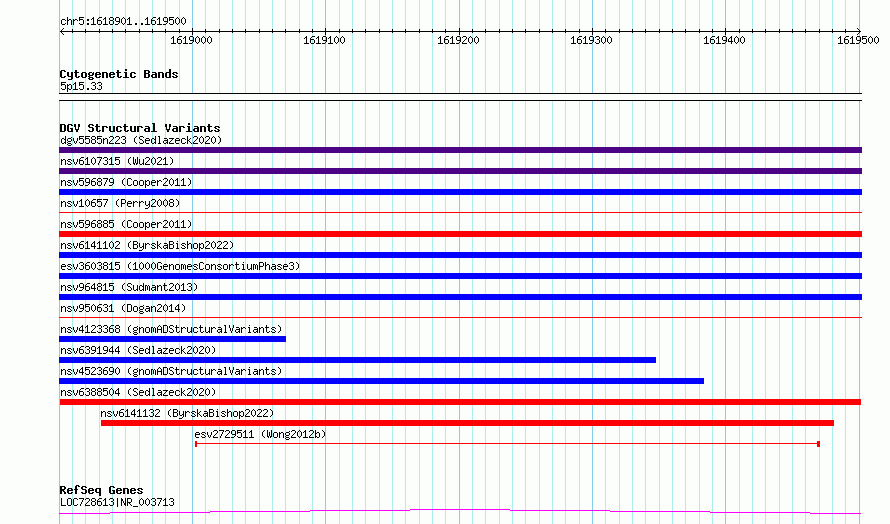Select the 5p15.33 band label

click(x=81, y=86)
